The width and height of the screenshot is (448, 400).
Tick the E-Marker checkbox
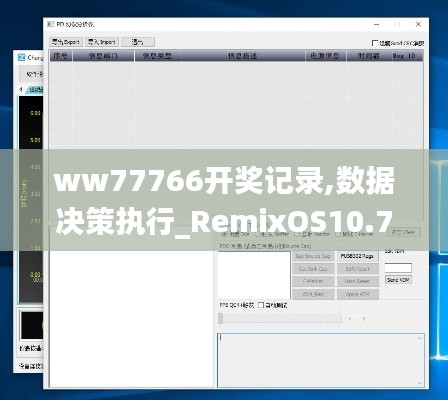[338, 234]
